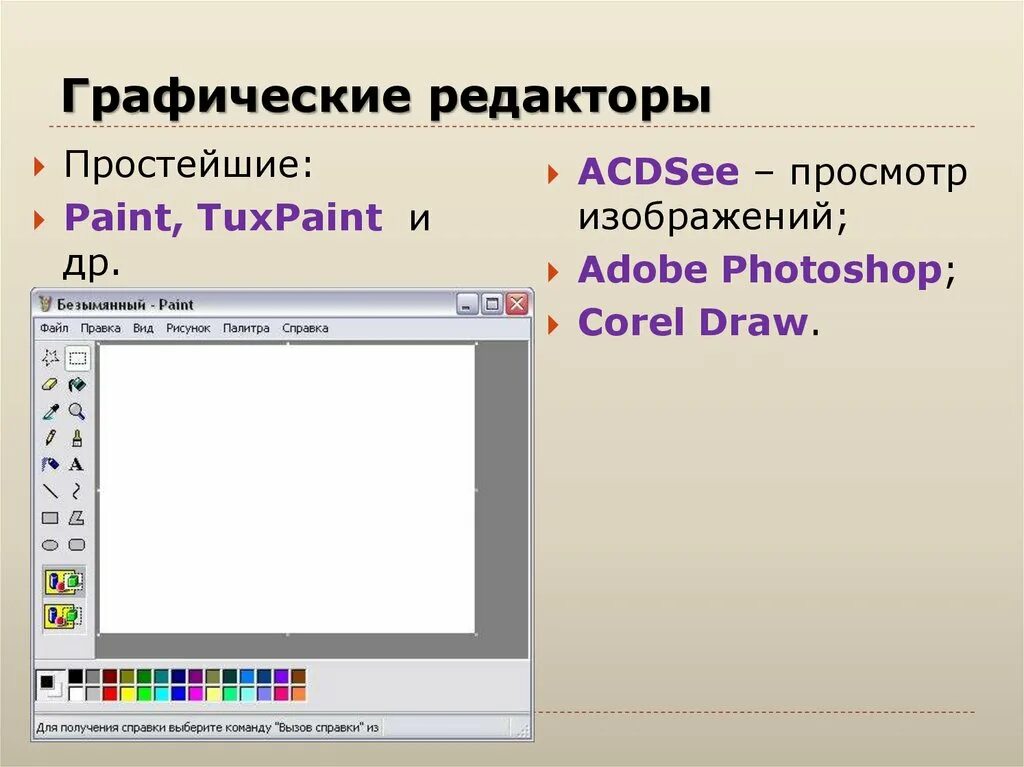1024x767 pixels.
Task: Choose the yellow palette swatch
Action: pyautogui.click(x=127, y=693)
